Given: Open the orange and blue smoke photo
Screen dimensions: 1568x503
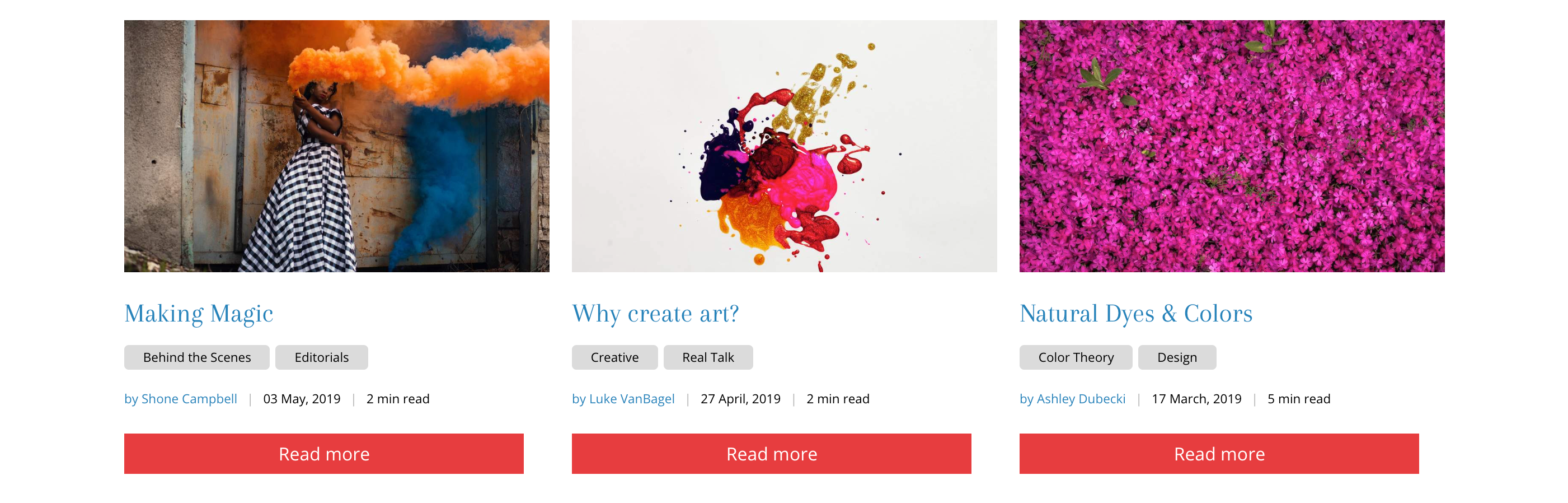Looking at the screenshot, I should click(337, 146).
